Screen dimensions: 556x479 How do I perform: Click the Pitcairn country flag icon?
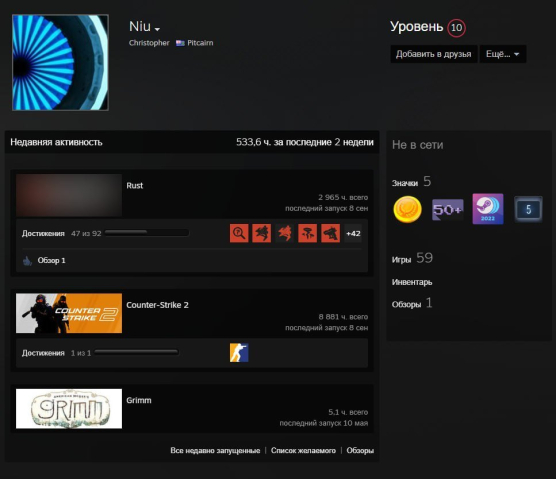(x=180, y=43)
